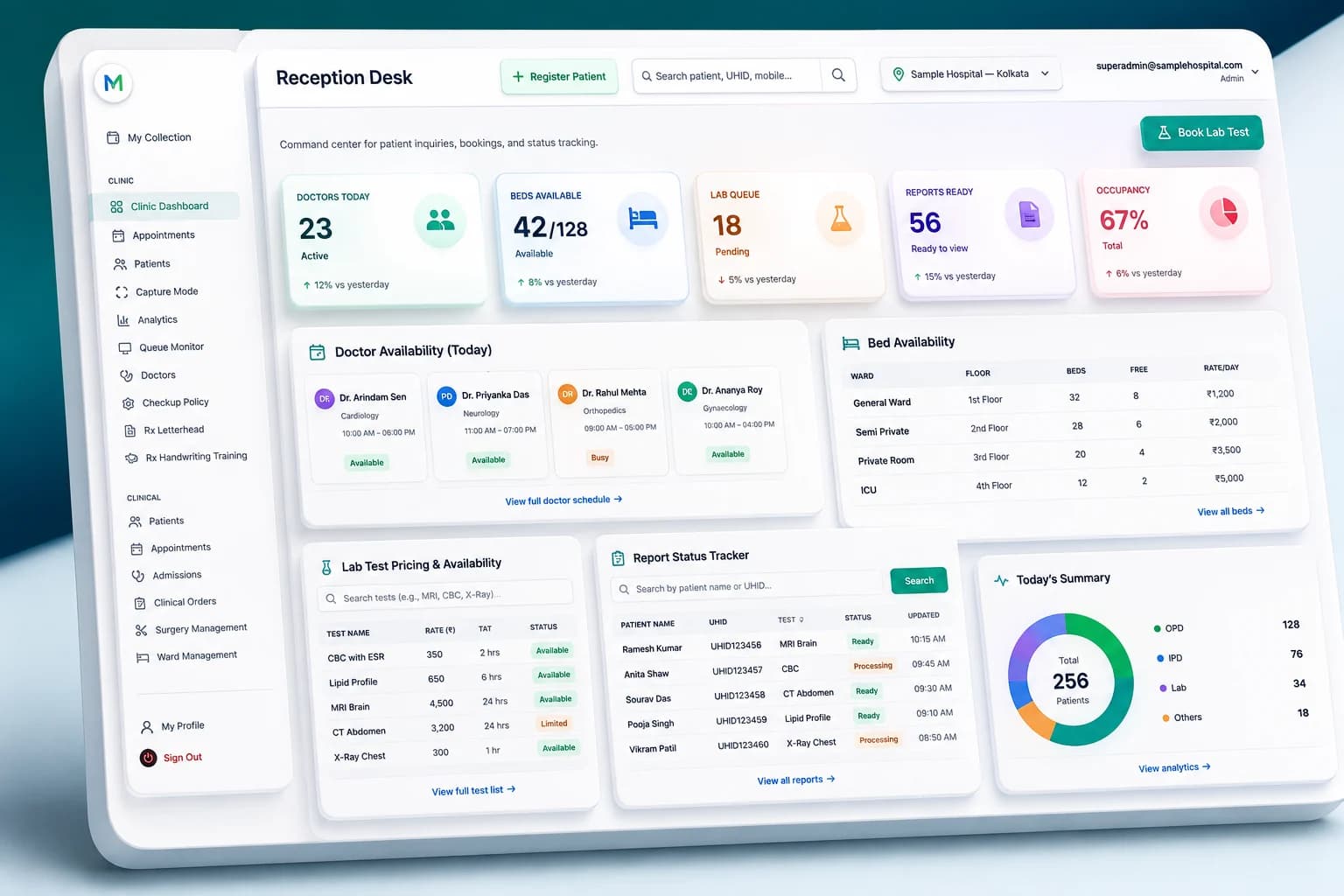Viewport: 1344px width, 896px height.
Task: Open Appointments under Clinic section
Action: (165, 235)
